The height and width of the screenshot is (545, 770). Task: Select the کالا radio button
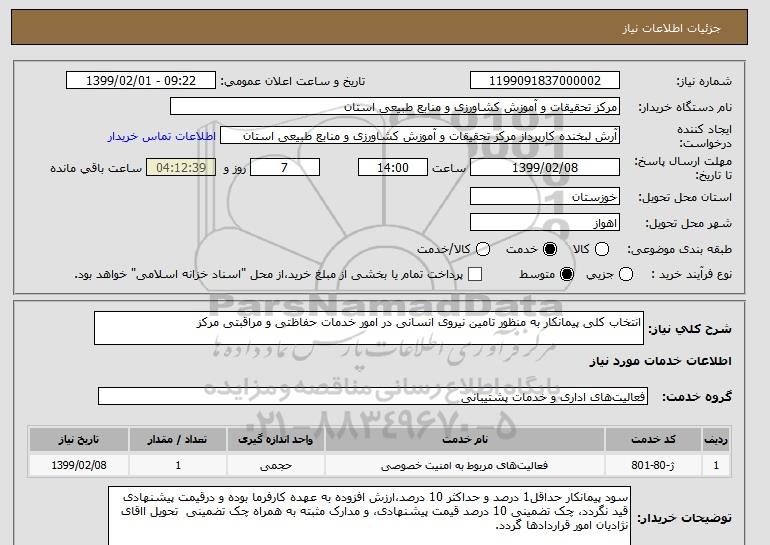click(x=602, y=249)
